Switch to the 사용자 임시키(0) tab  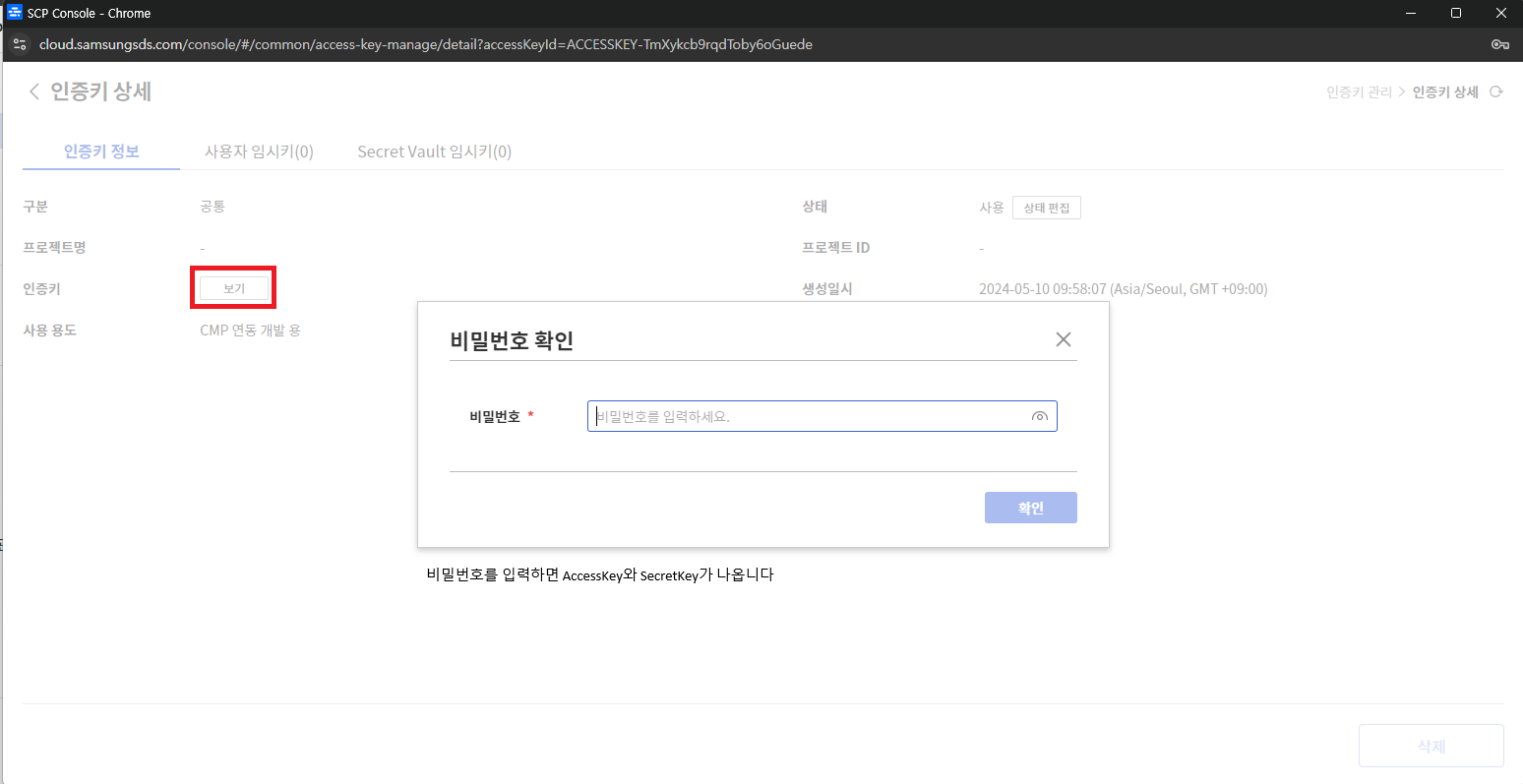tap(259, 151)
